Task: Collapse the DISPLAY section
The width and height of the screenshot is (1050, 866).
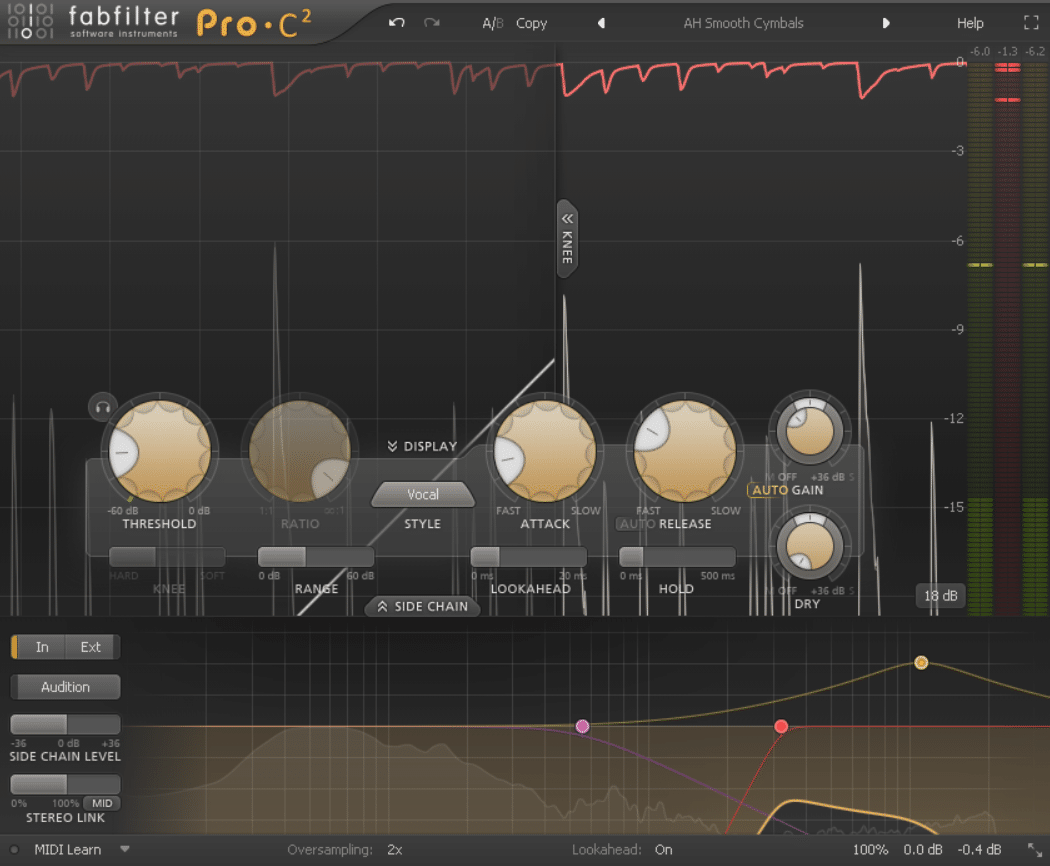Action: [422, 446]
